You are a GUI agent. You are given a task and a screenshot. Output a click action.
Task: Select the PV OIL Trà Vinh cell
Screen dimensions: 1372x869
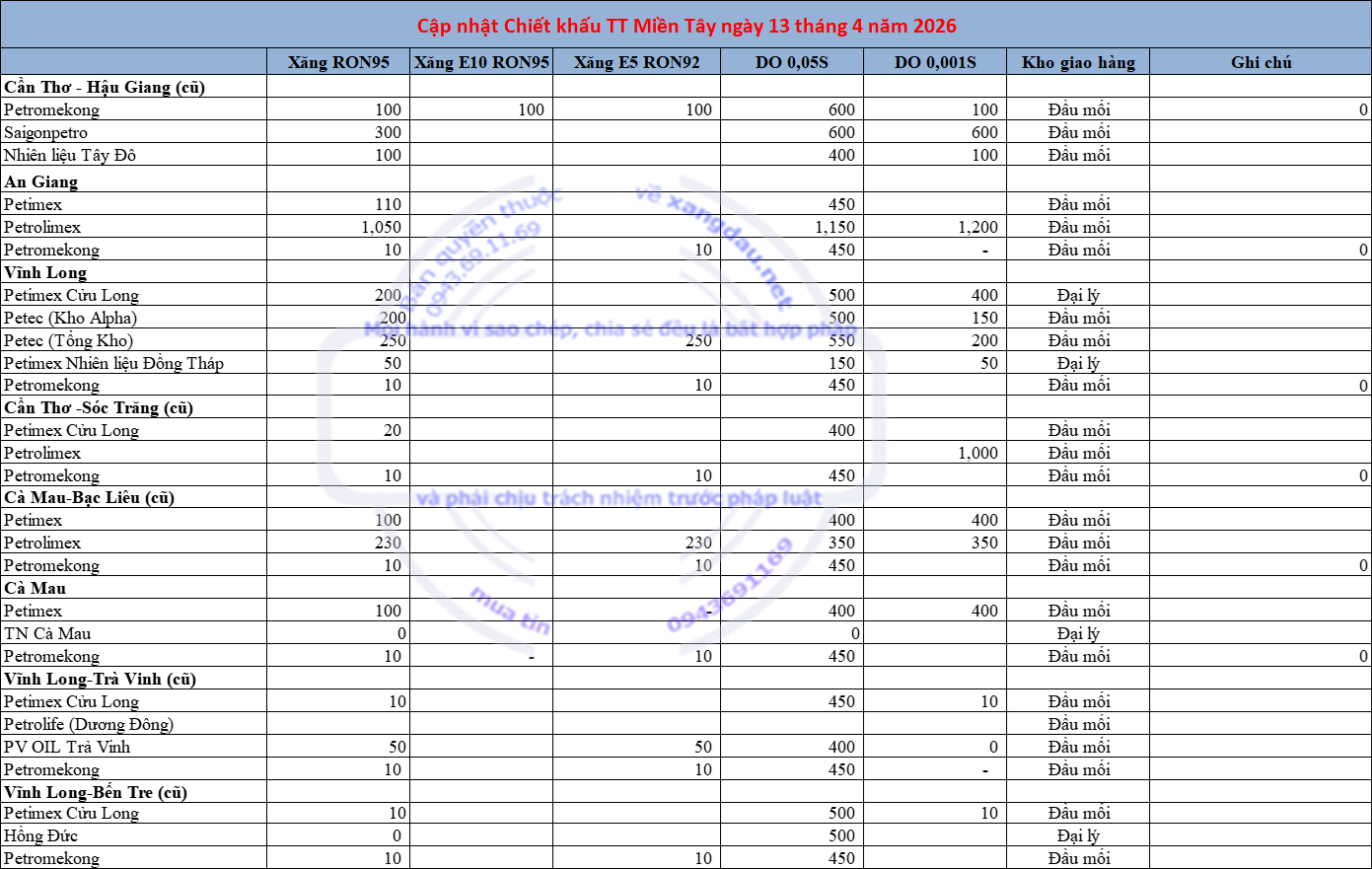click(67, 747)
